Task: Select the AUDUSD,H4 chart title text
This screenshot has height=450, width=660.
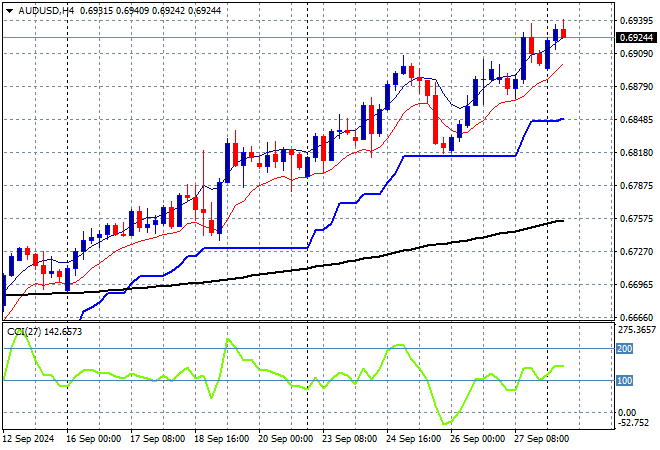Action: [46, 11]
